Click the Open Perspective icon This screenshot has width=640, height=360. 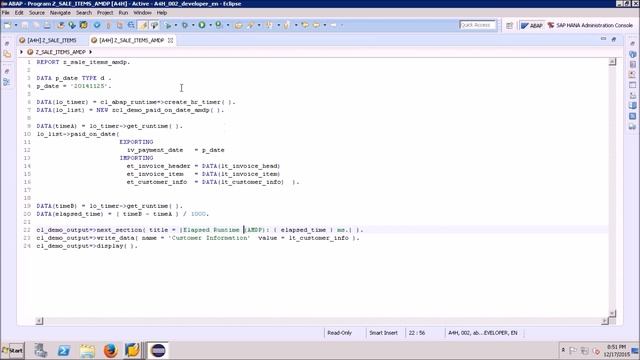coord(509,25)
